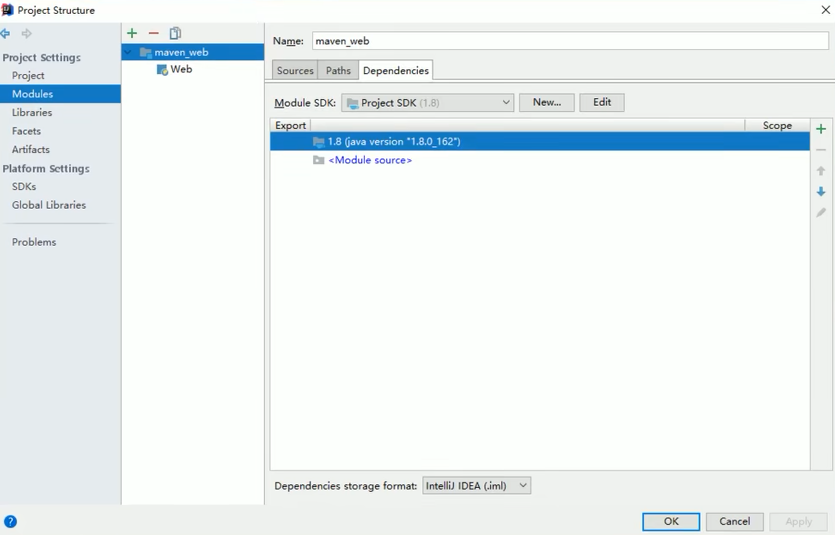Open the Facets settings
835x535 pixels.
tap(26, 131)
